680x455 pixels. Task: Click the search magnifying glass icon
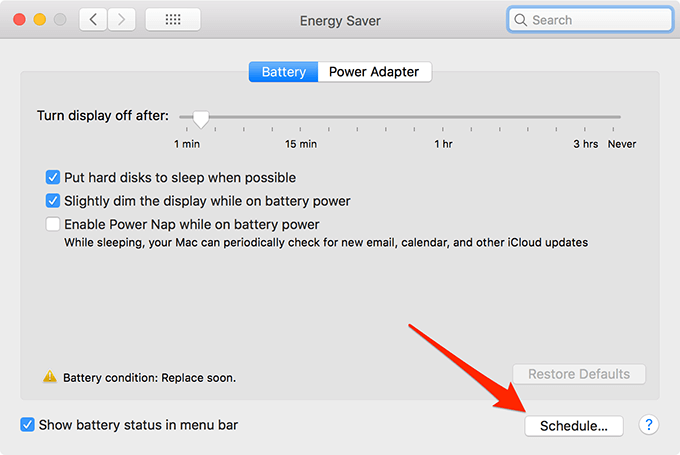[x=521, y=20]
